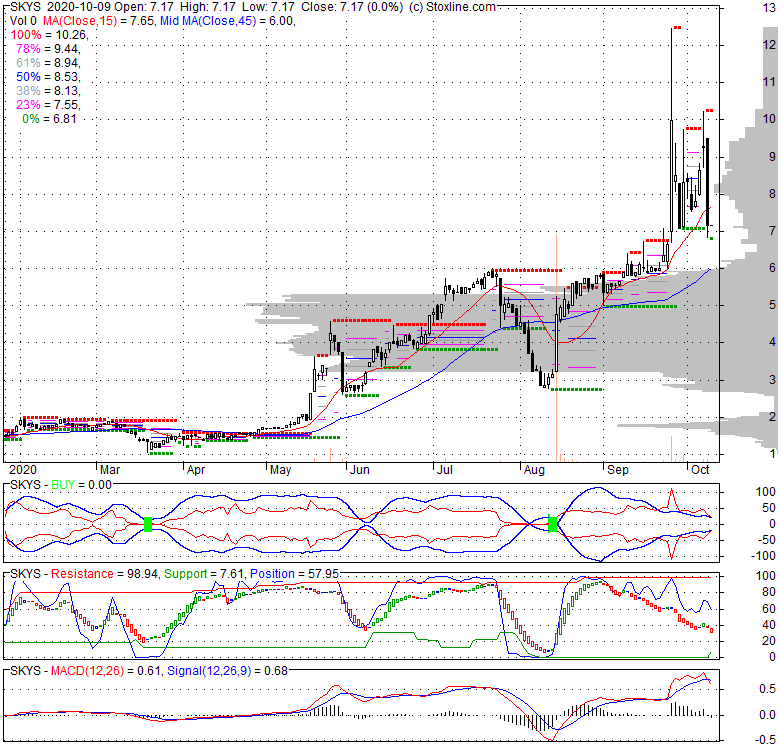Click the 6 price axis label
The height and width of the screenshot is (745, 780).
[x=772, y=268]
